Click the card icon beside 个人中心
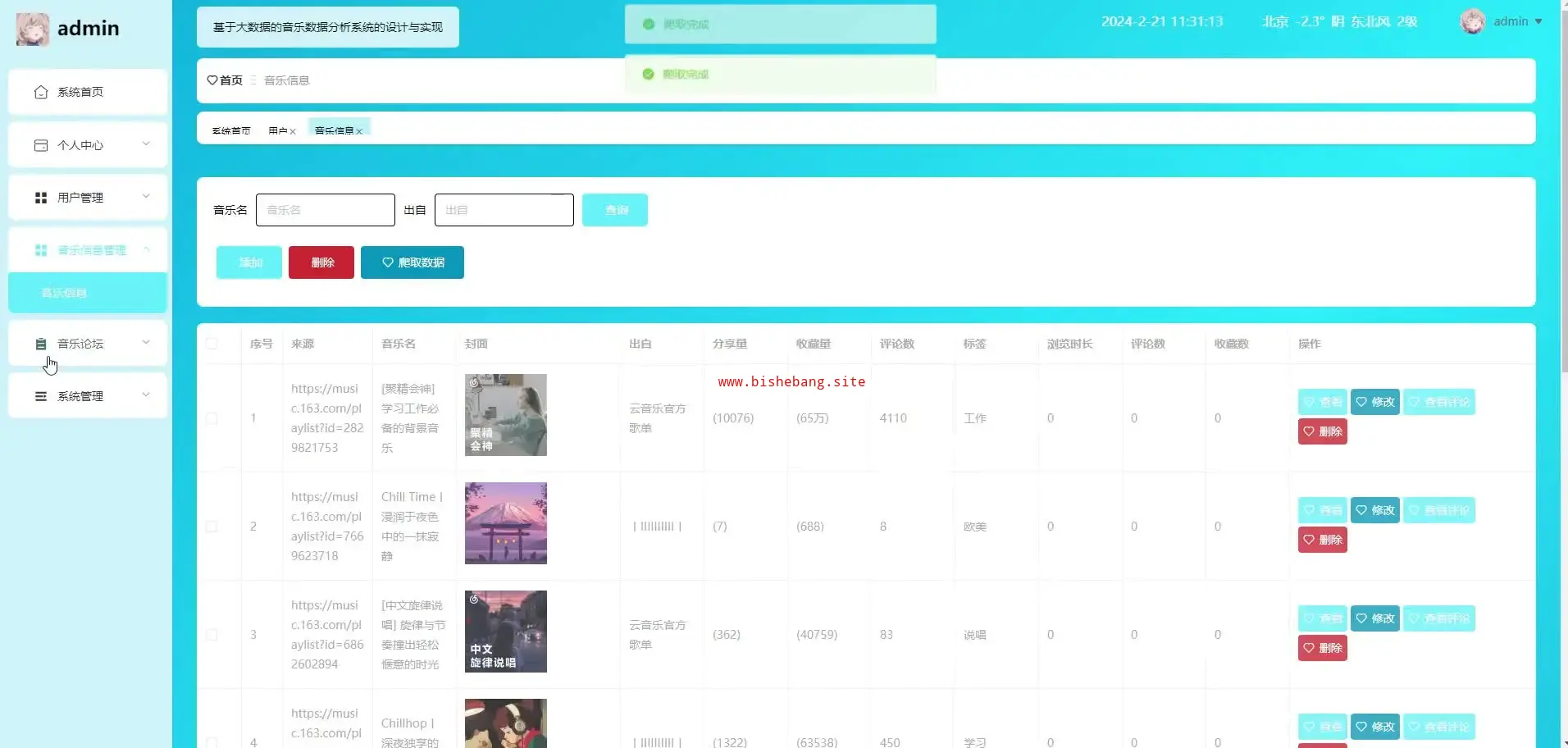The height and width of the screenshot is (748, 1568). (41, 145)
